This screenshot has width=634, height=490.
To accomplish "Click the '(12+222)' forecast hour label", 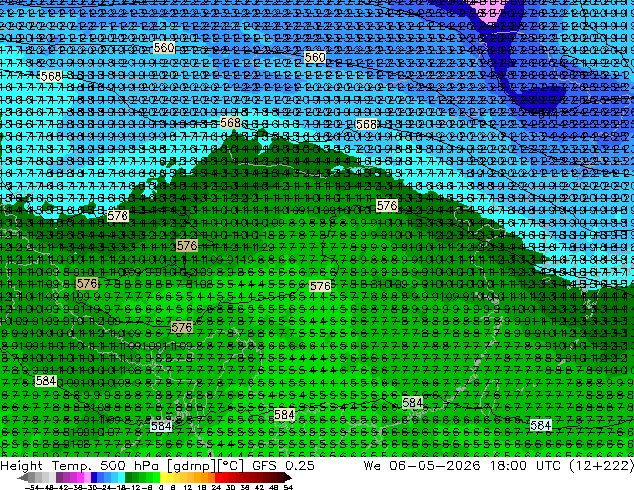I will click(601, 465).
